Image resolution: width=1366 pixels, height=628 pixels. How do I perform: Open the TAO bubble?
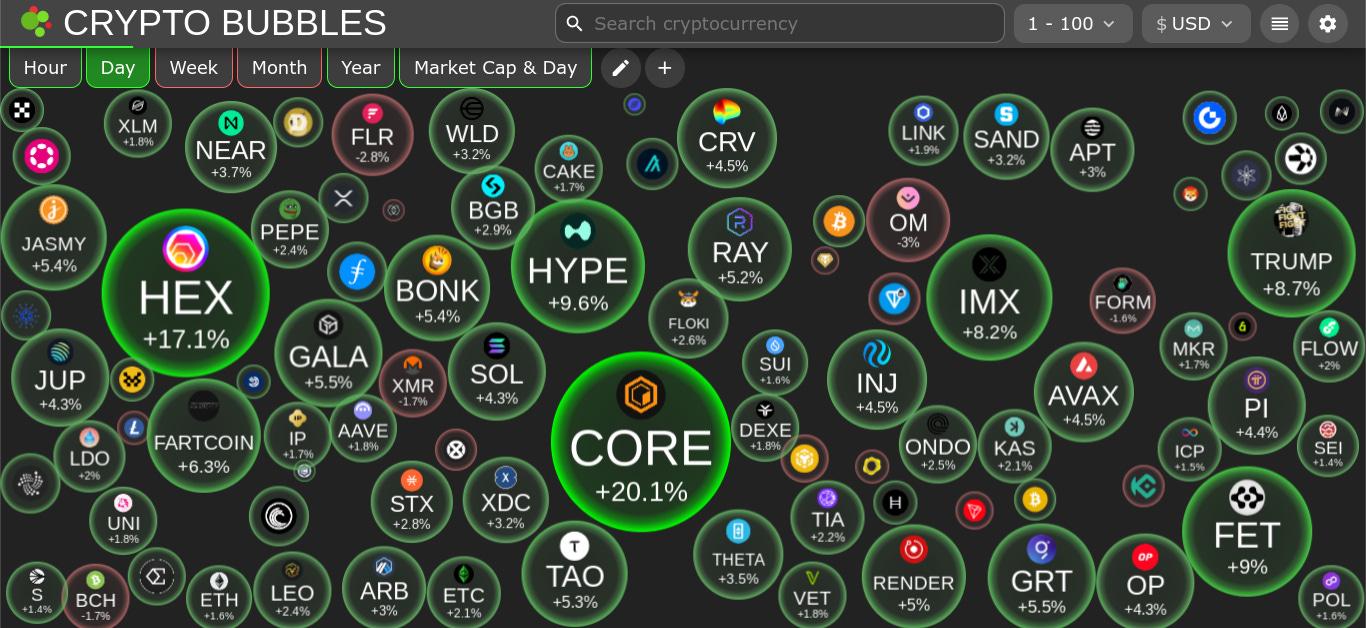(575, 573)
